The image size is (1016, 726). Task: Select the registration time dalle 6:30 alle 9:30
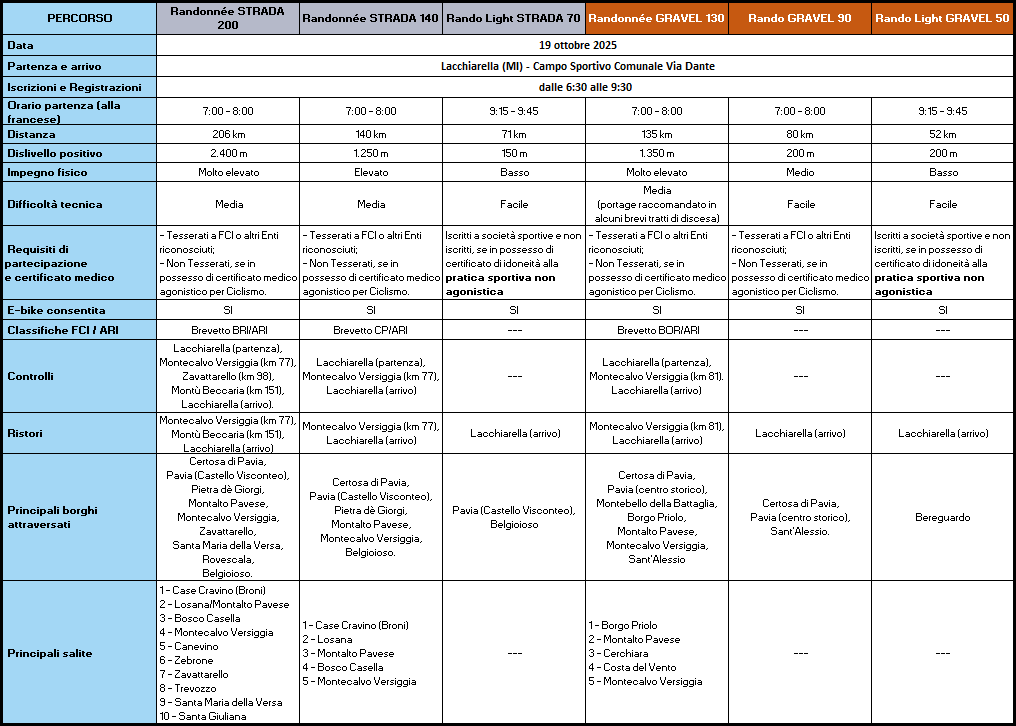585,87
